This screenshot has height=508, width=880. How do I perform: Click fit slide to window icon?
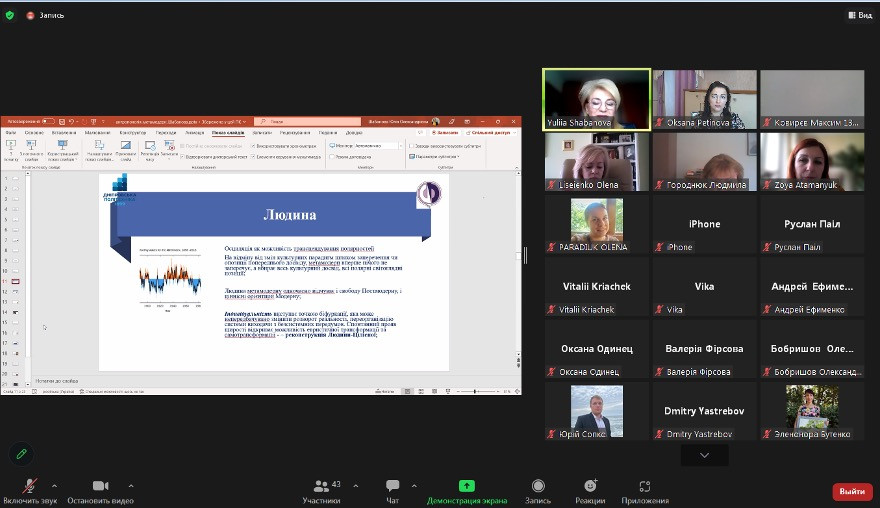pos(517,391)
